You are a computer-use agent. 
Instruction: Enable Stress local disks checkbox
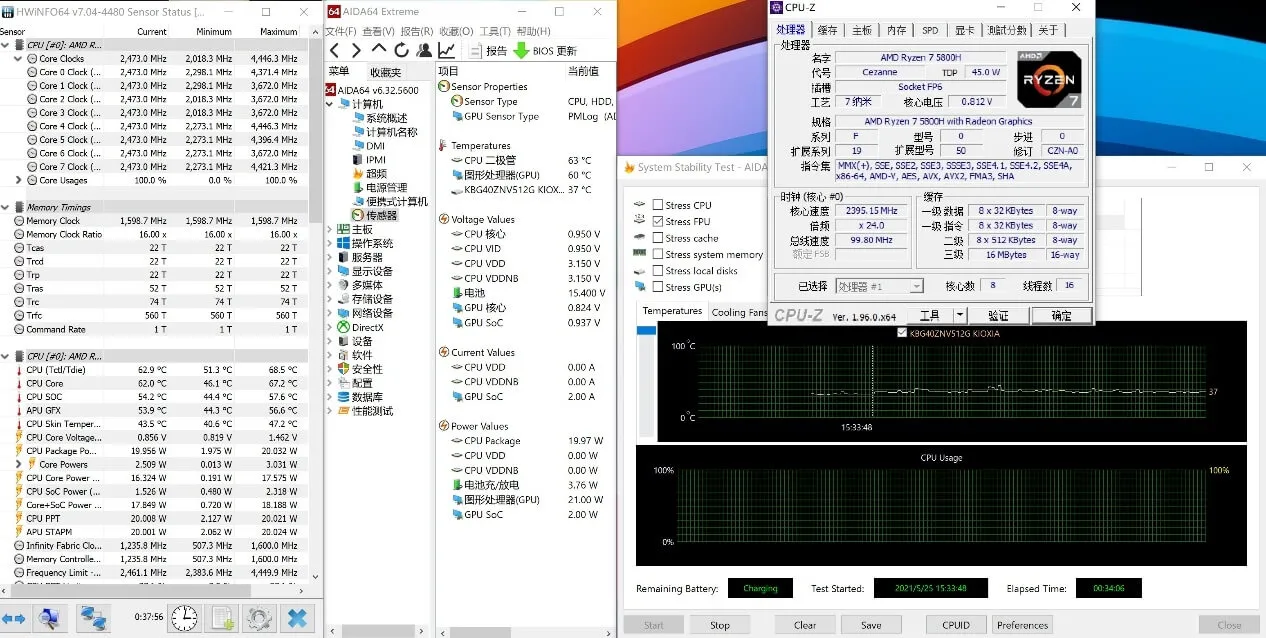coord(657,271)
